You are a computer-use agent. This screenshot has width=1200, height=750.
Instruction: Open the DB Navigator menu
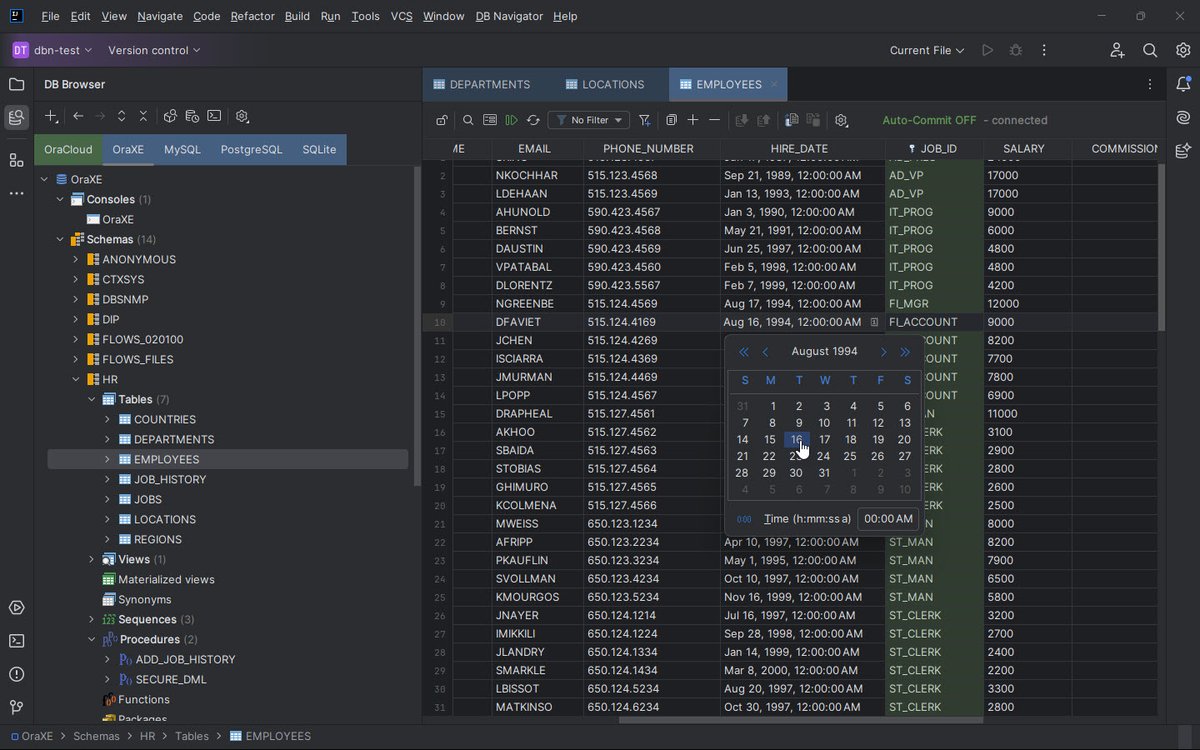[x=508, y=16]
